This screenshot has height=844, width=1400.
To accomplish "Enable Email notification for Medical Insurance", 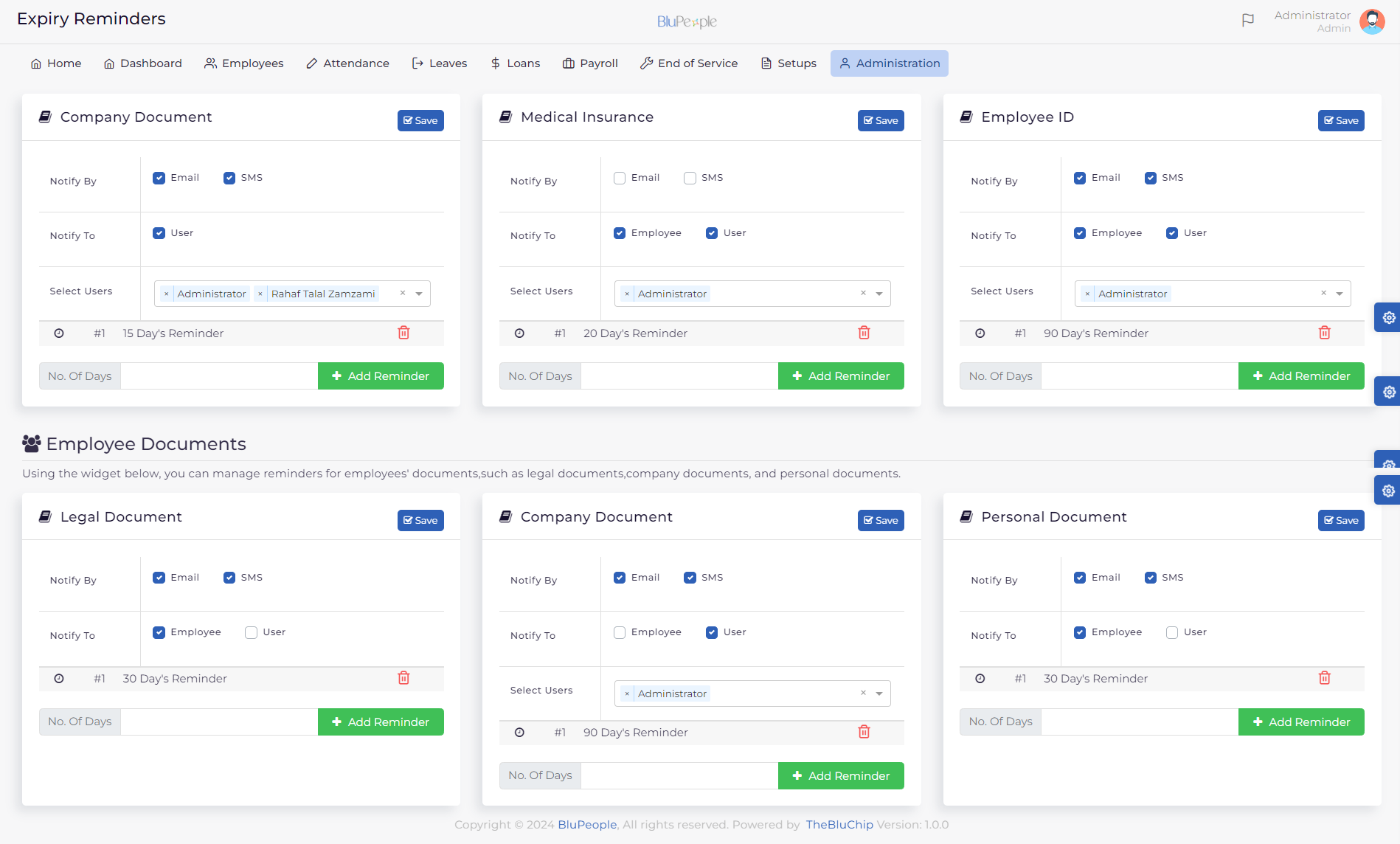I will click(620, 178).
